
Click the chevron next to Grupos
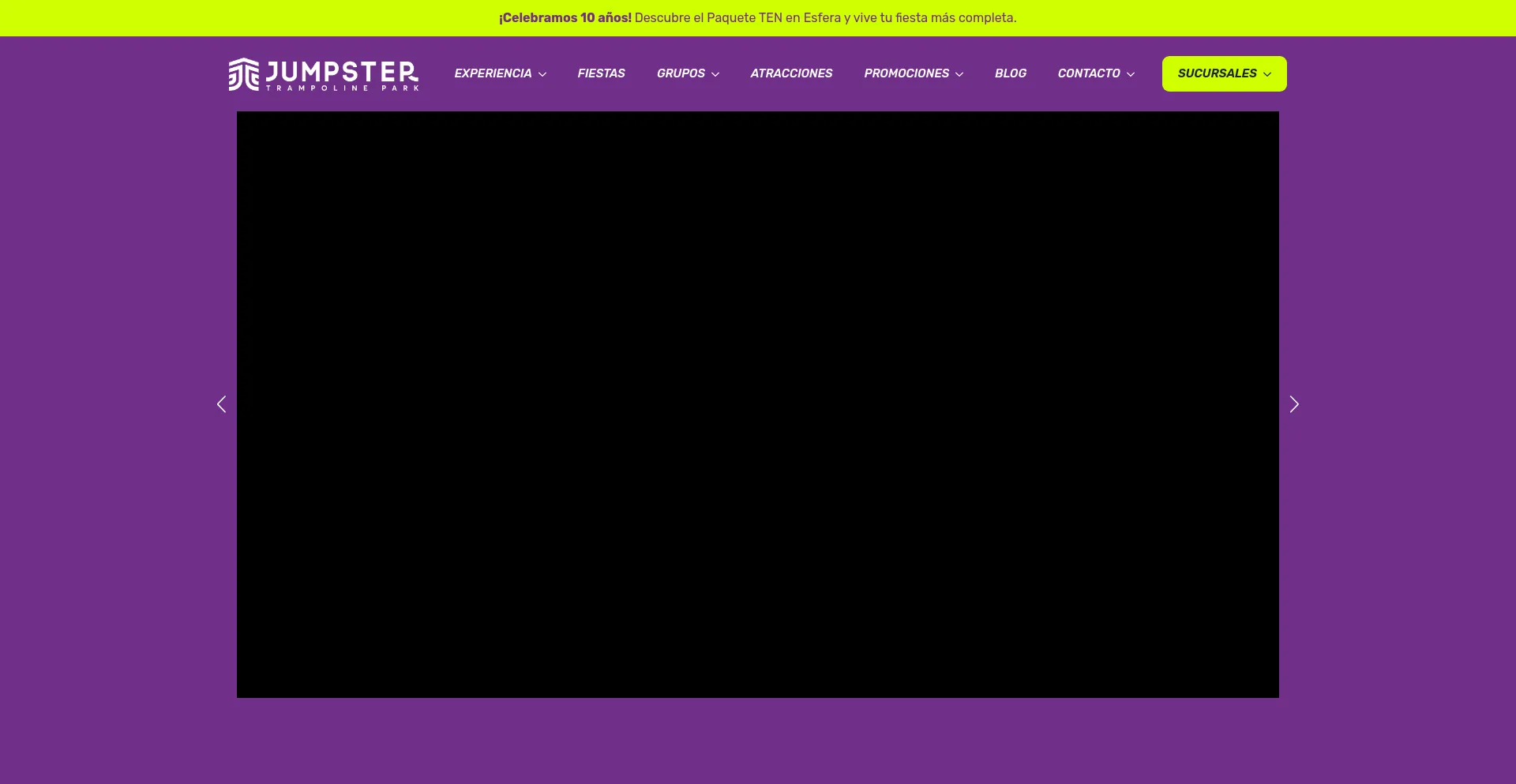(x=715, y=74)
